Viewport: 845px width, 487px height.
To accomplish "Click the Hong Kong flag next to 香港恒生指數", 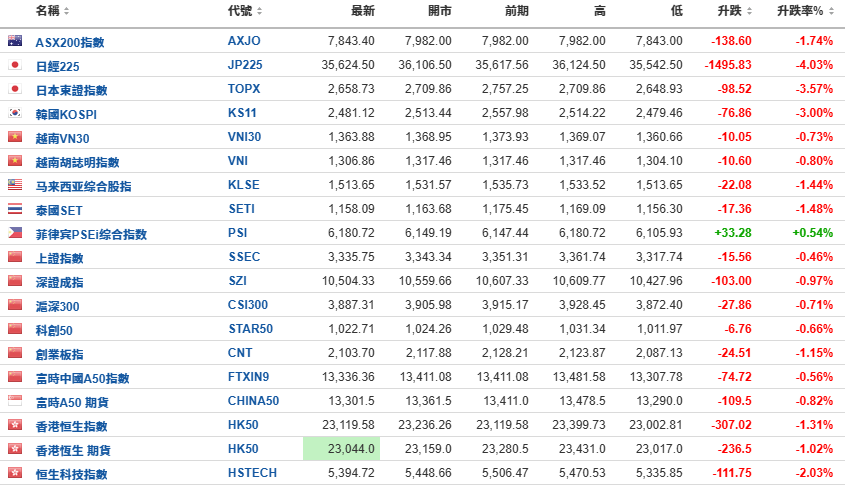I will click(14, 425).
